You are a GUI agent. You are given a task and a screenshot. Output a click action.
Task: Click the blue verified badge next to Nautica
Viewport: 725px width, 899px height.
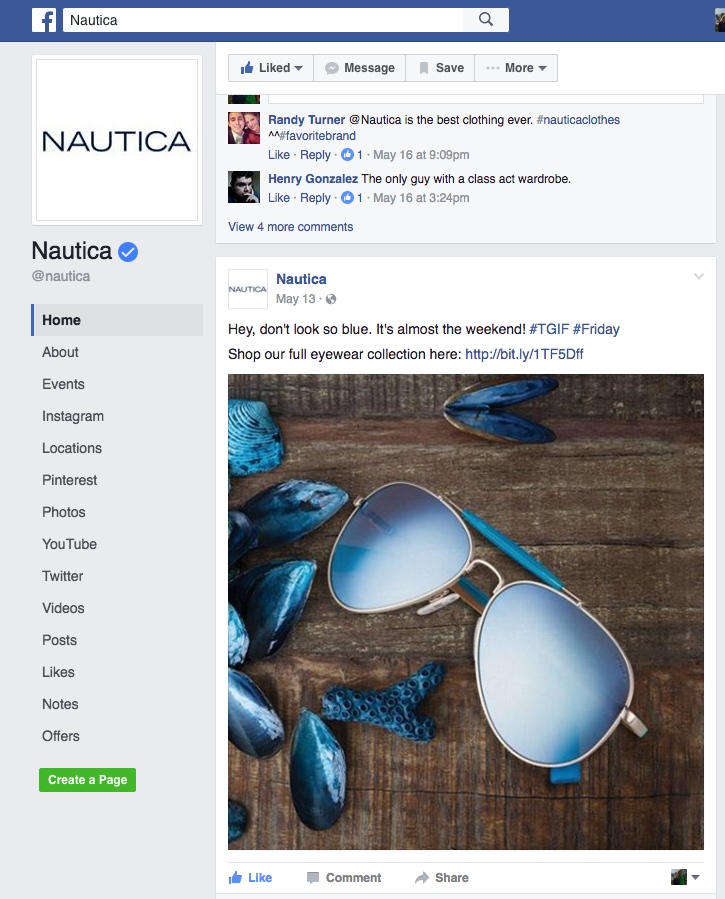[x=128, y=251]
